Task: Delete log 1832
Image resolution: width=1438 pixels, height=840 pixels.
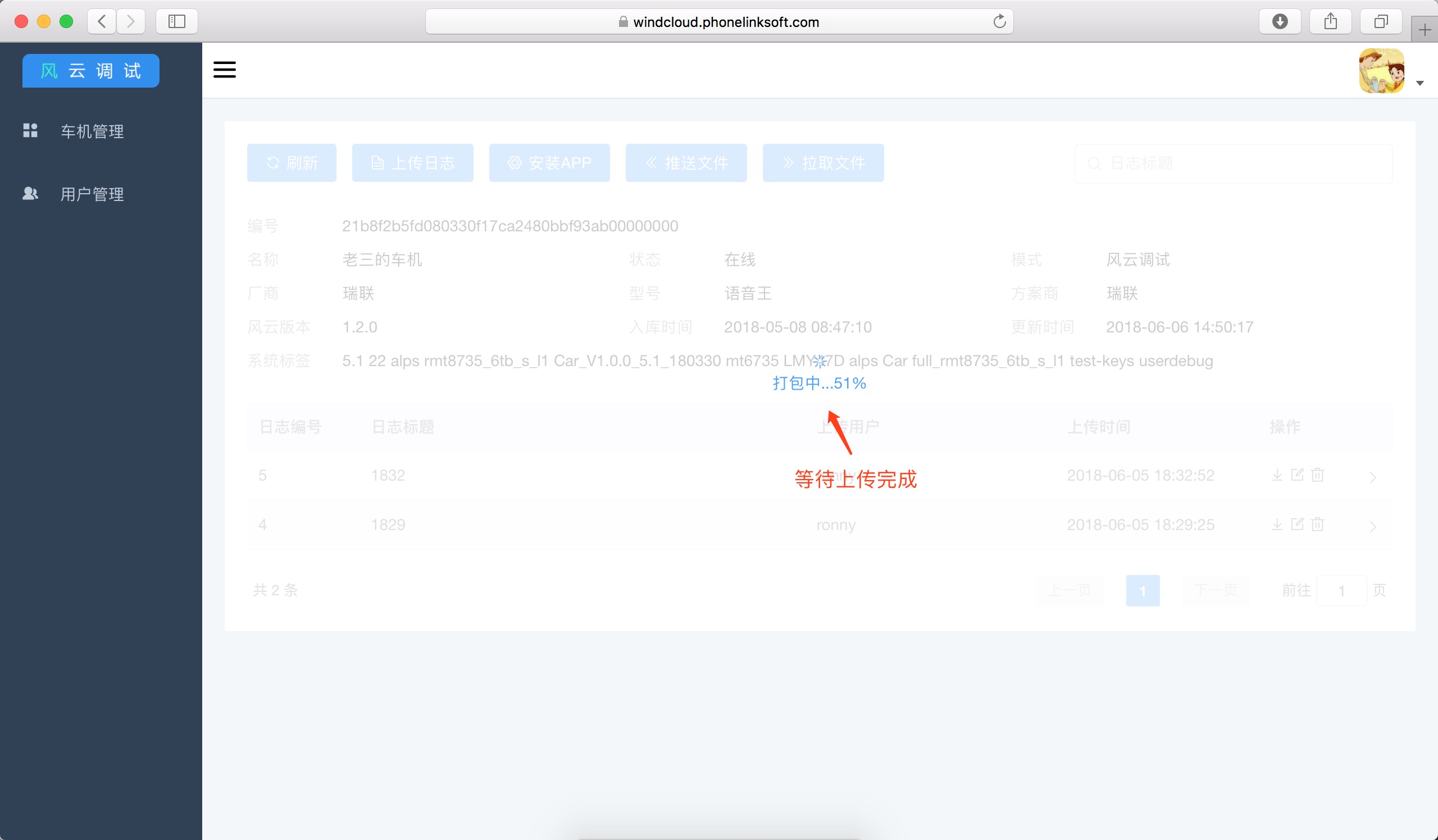Action: point(1318,475)
